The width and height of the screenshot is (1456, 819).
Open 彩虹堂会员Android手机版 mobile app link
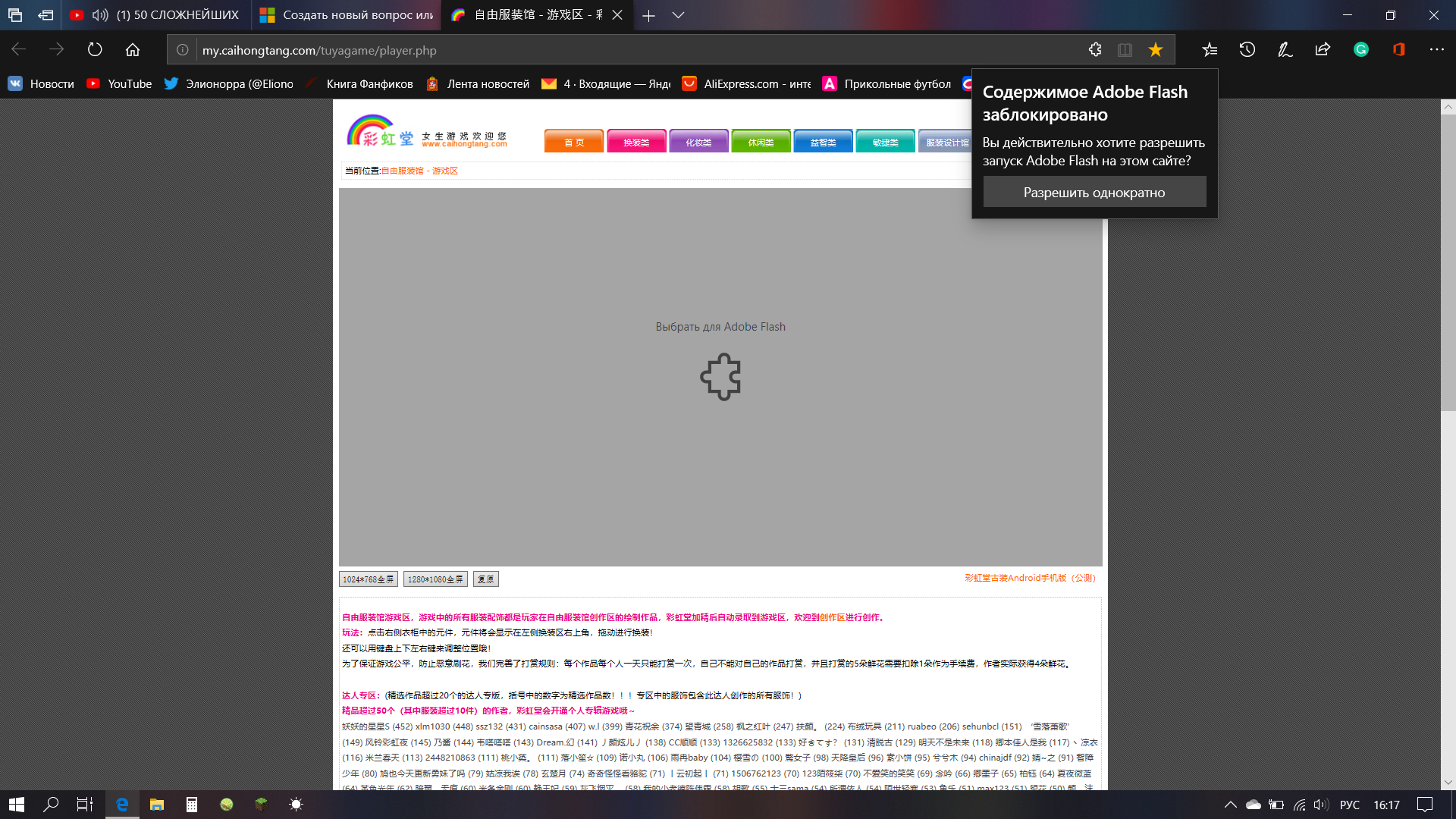[1029, 579]
